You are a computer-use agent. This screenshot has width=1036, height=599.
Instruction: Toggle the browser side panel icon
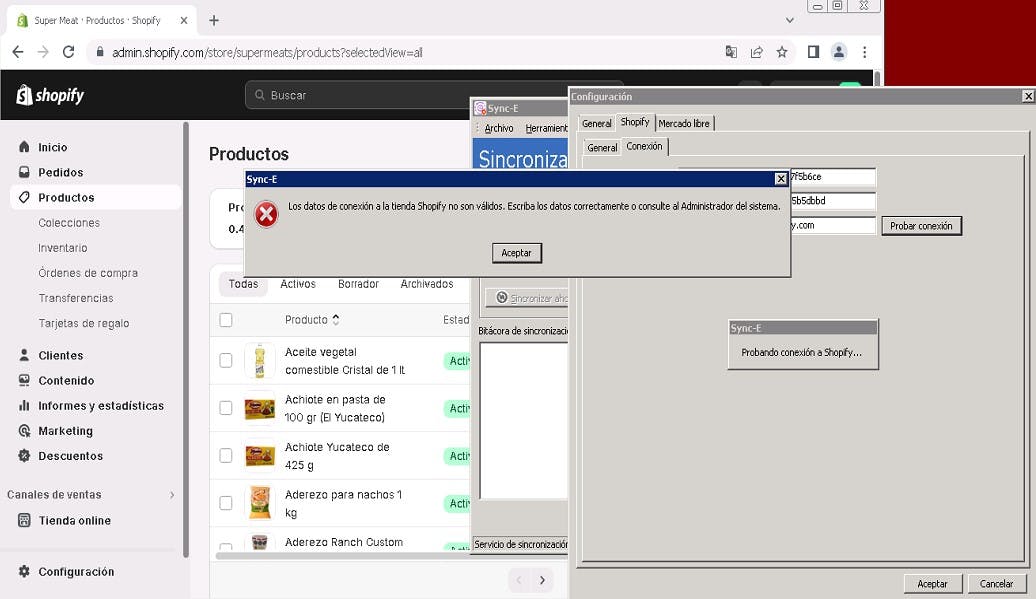click(x=813, y=52)
